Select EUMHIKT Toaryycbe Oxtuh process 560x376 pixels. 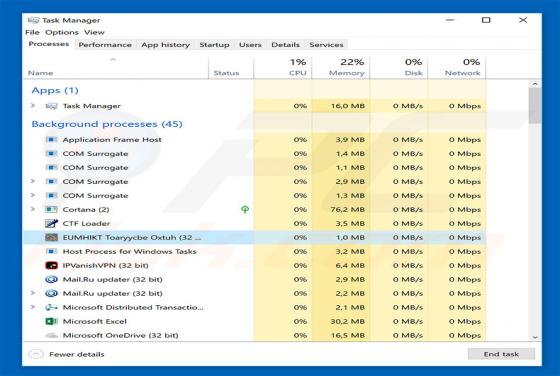[255, 237]
